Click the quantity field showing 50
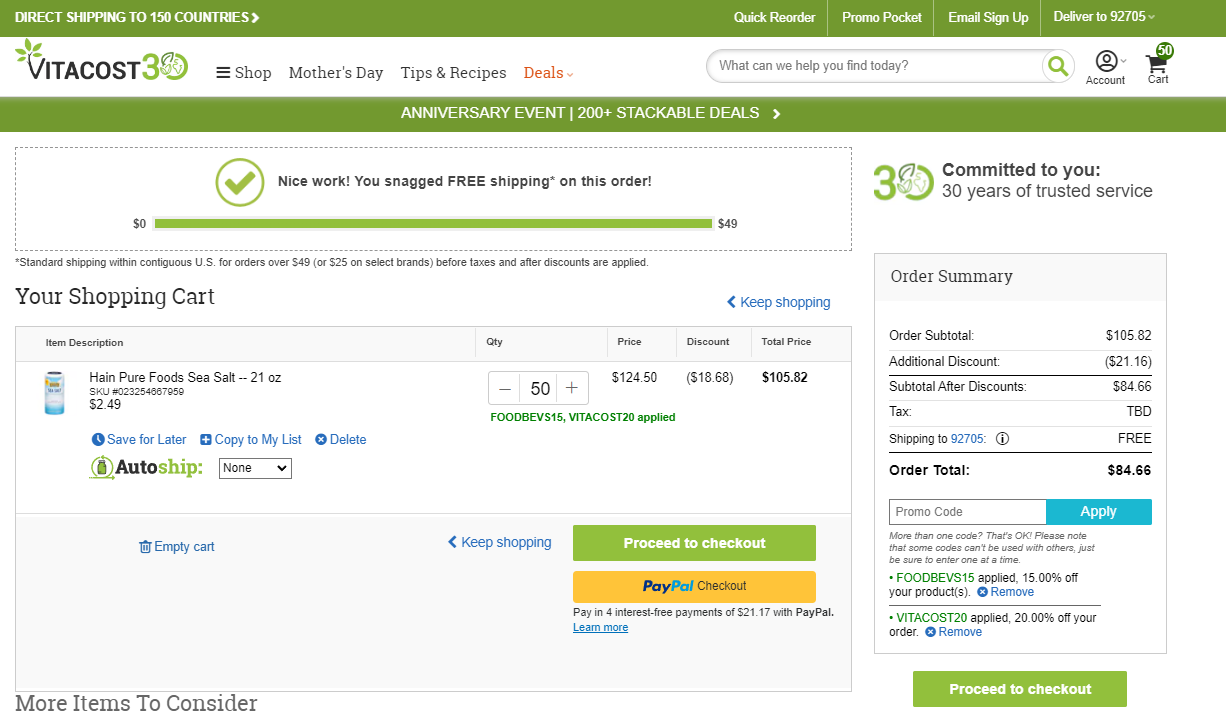Image resolution: width=1226 pixels, height=722 pixels. coord(540,388)
